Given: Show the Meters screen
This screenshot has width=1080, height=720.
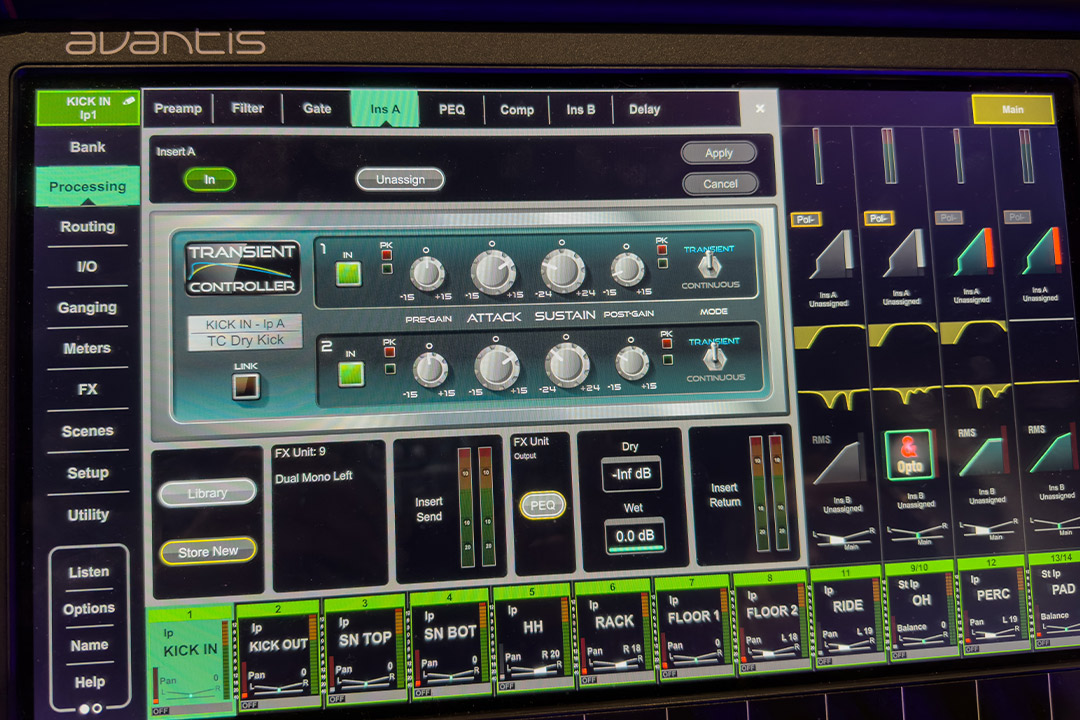Looking at the screenshot, I should 87,349.
